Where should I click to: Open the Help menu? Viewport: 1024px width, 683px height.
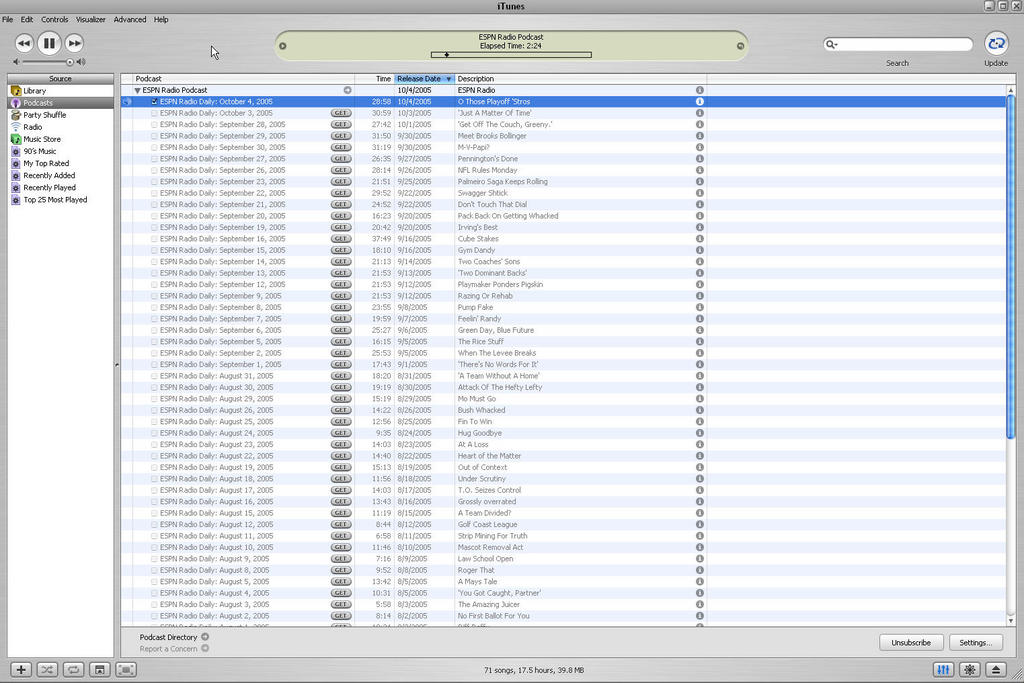(x=161, y=20)
